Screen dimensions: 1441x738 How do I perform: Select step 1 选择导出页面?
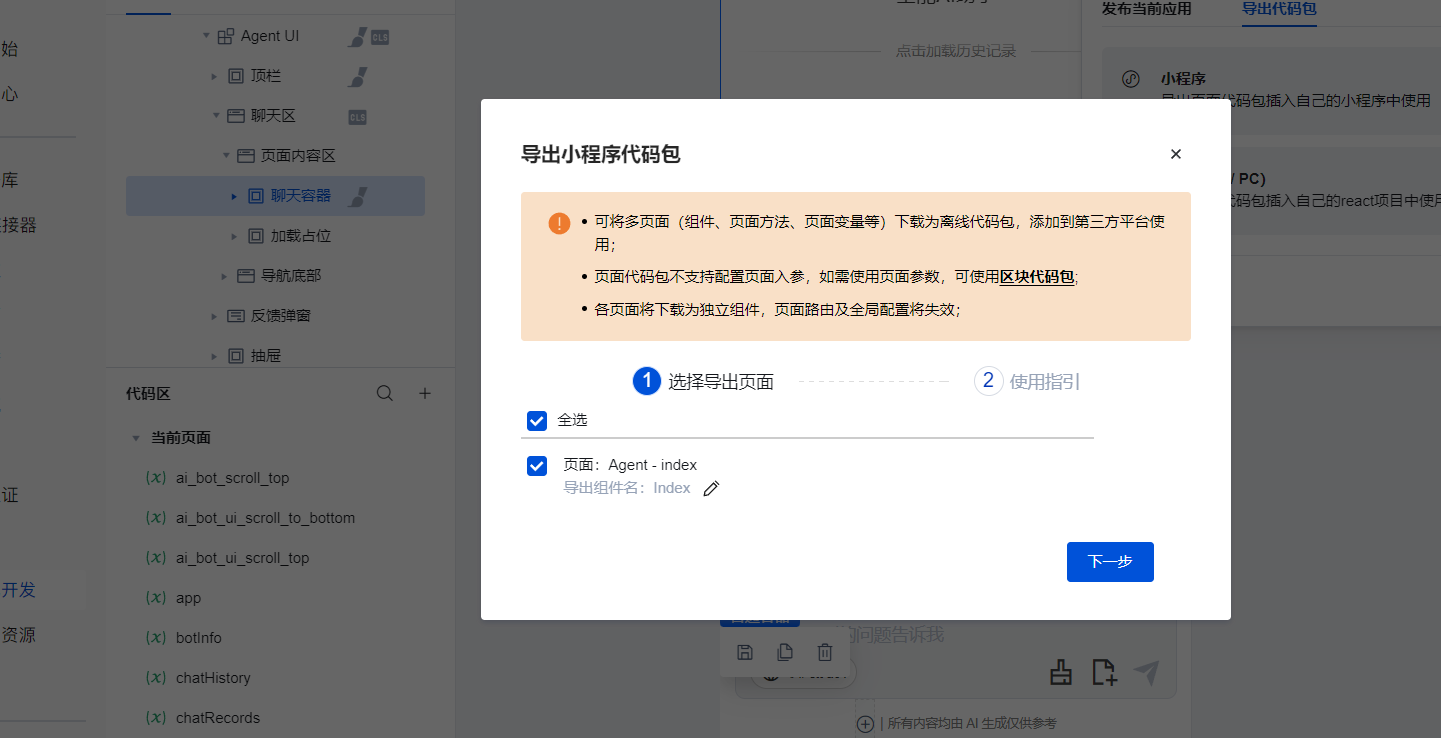[703, 381]
